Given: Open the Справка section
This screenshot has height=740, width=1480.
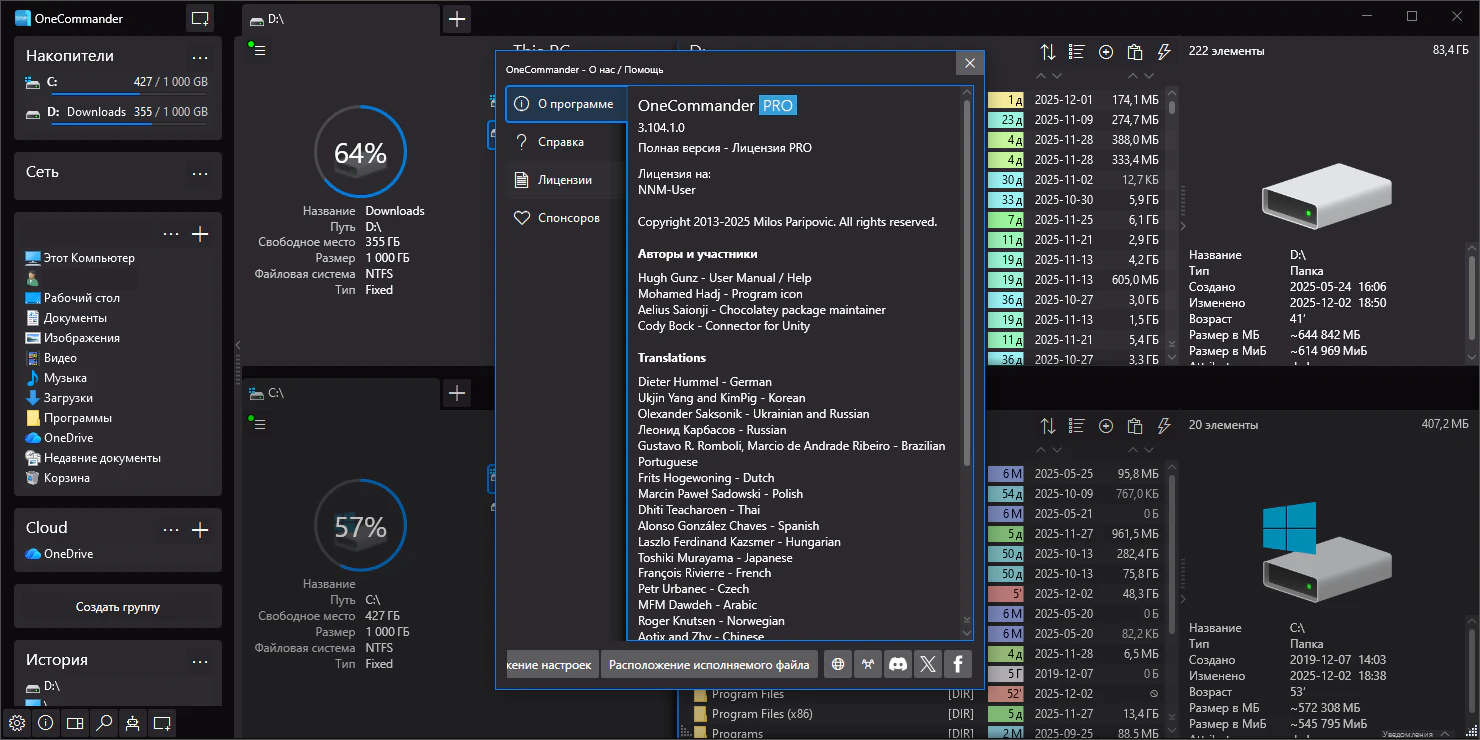Looking at the screenshot, I should pos(560,142).
